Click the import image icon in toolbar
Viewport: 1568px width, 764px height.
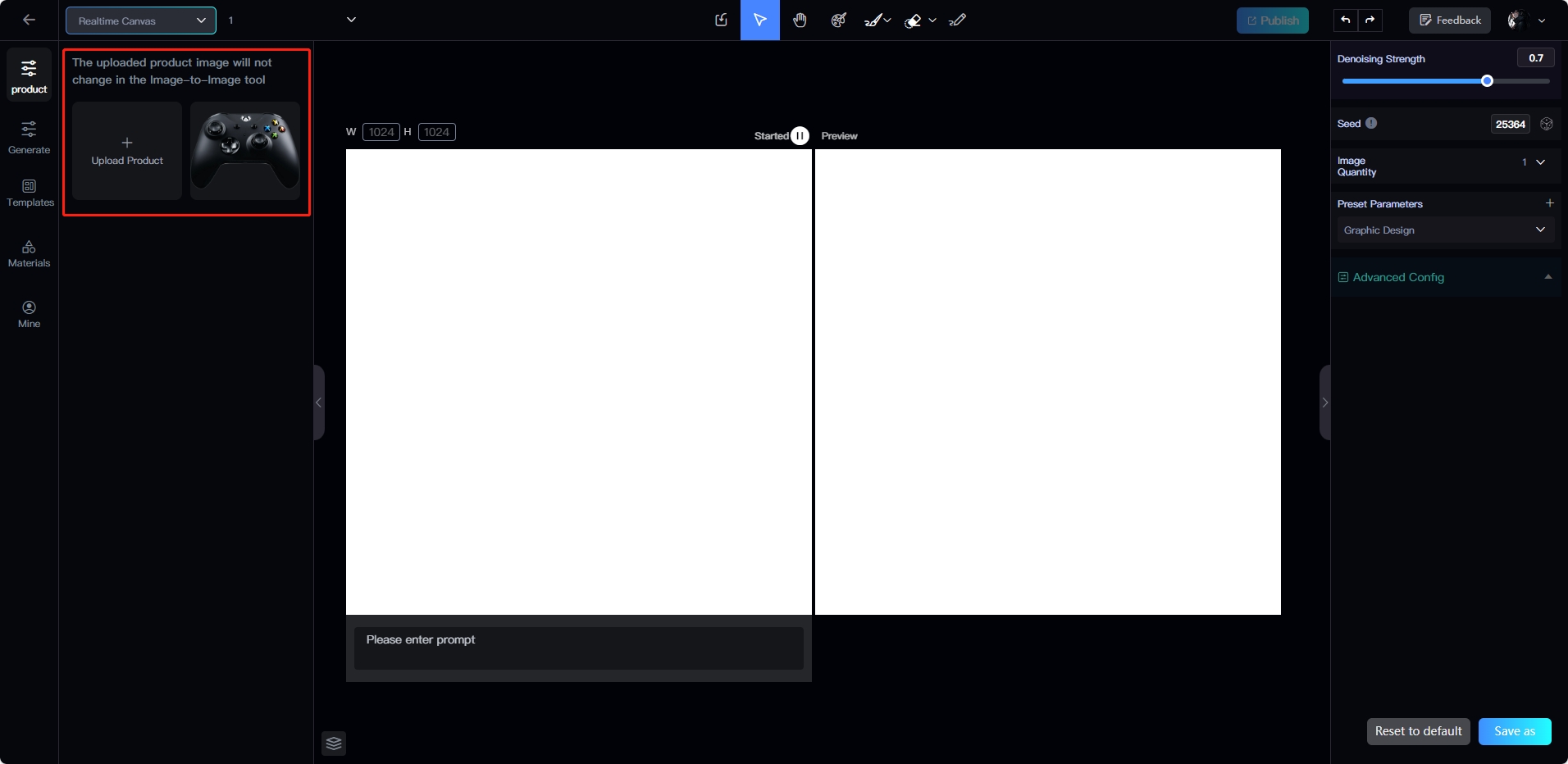tap(721, 20)
